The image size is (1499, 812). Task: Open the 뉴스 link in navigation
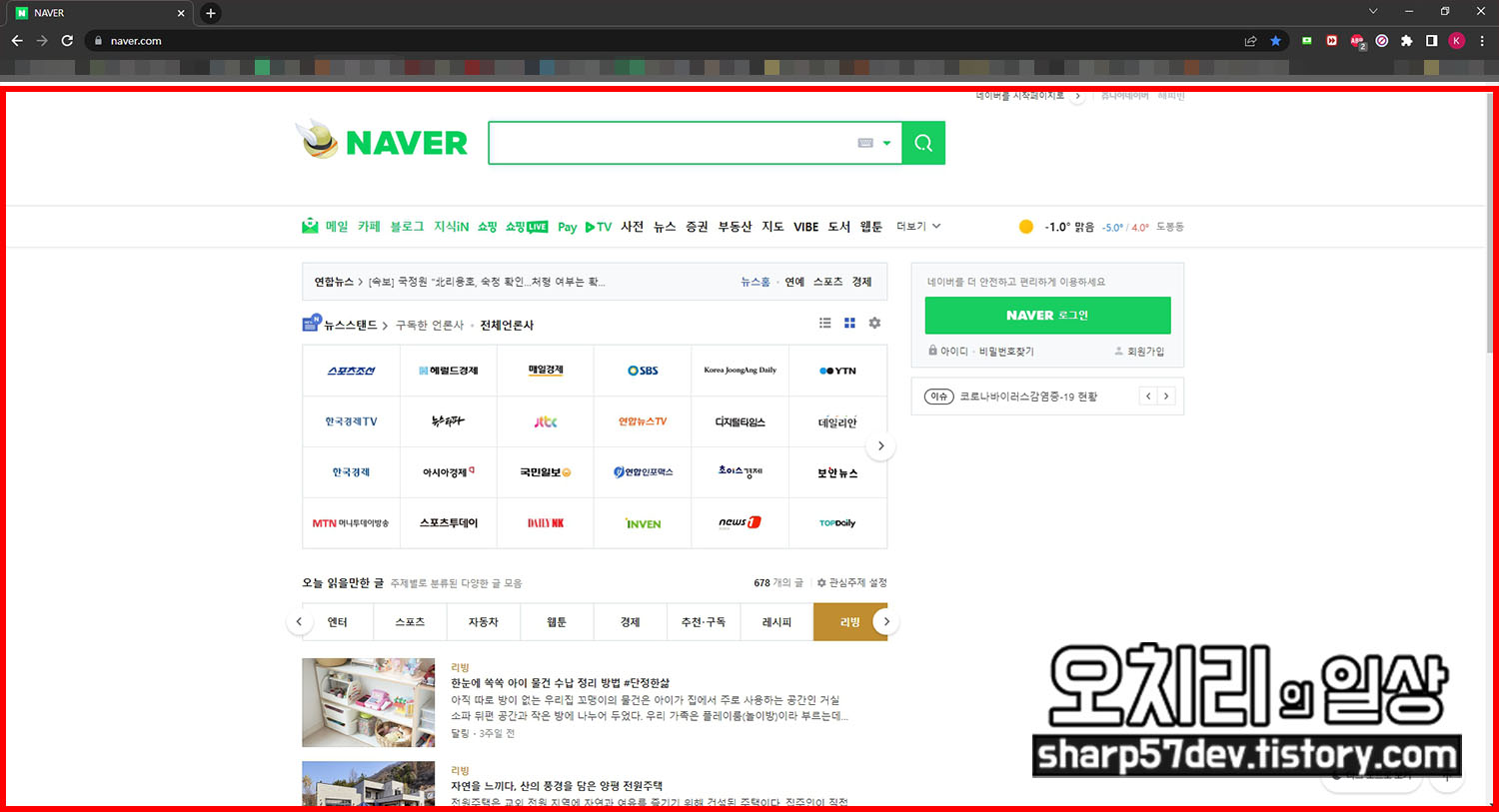coord(665,227)
